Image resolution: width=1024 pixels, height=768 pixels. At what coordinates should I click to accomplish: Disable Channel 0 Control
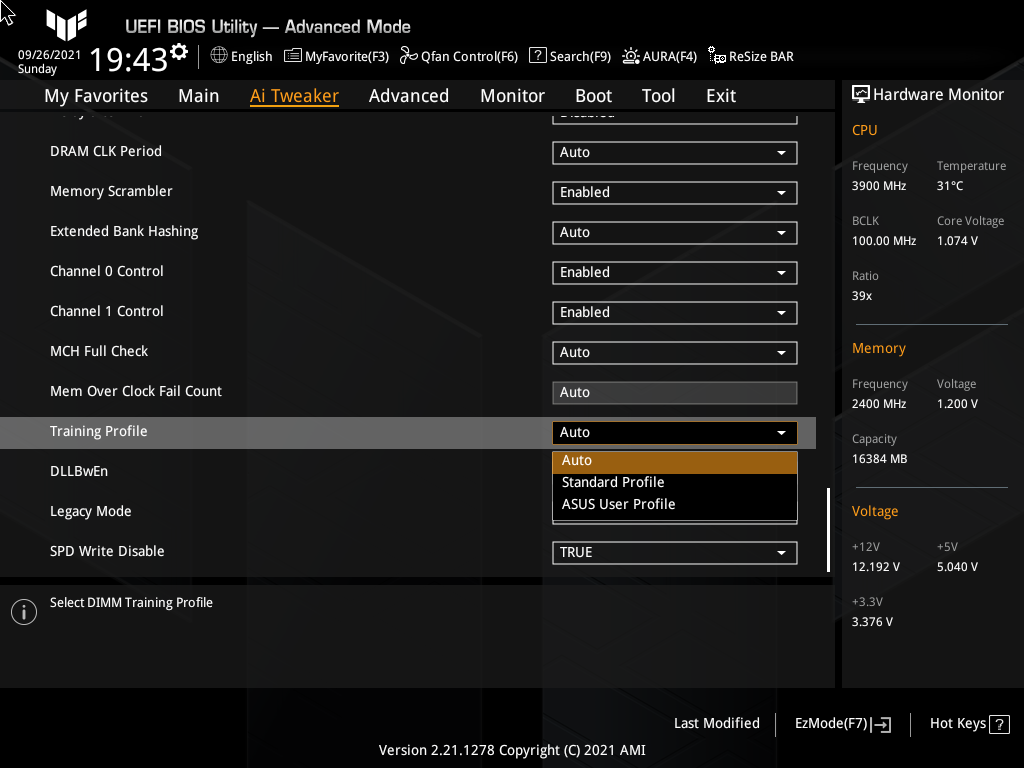tap(674, 272)
